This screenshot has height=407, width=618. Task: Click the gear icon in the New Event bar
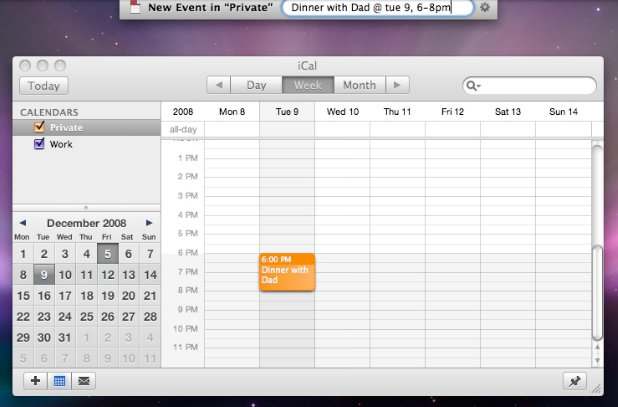485,7
